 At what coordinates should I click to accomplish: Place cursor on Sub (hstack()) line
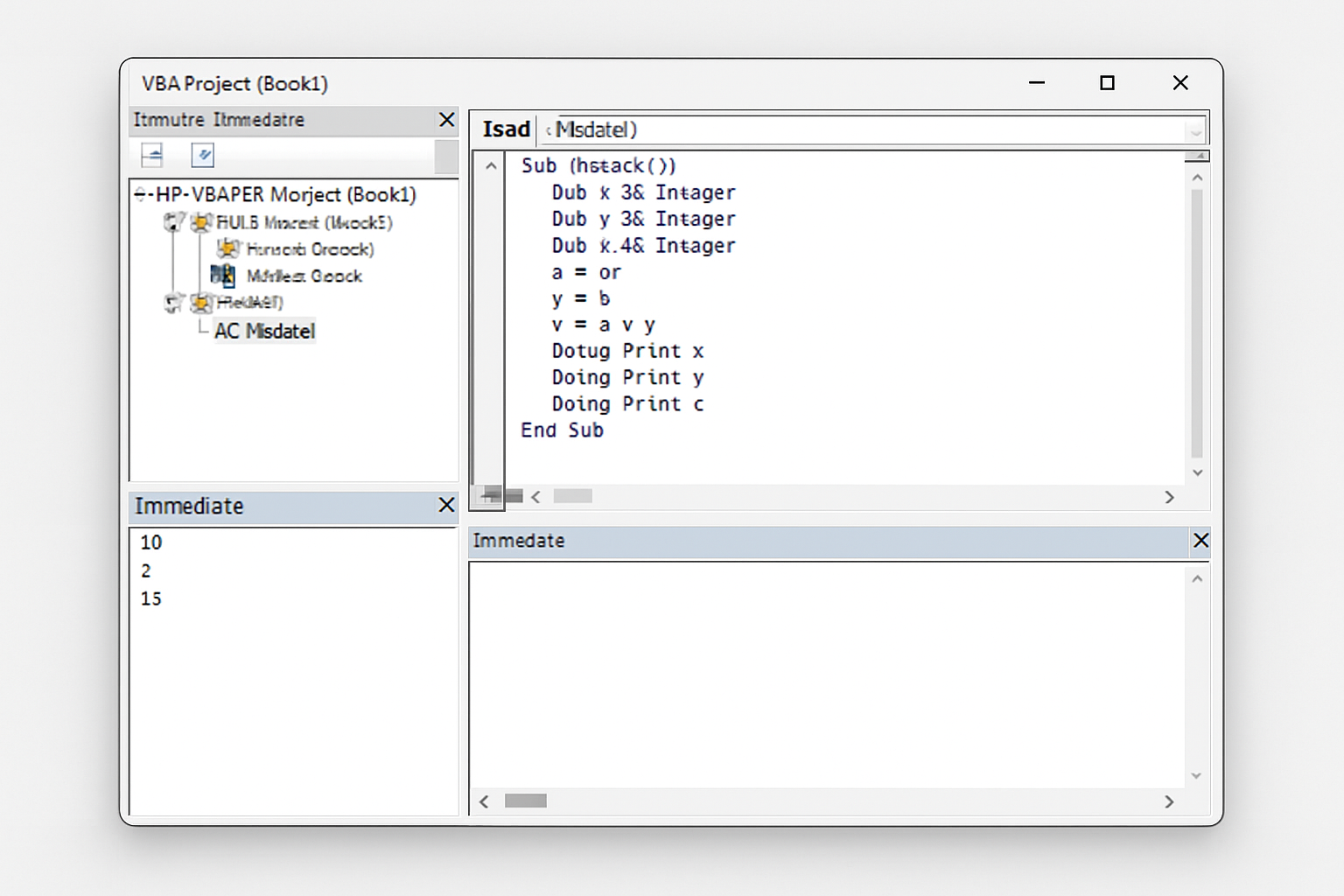[x=598, y=165]
